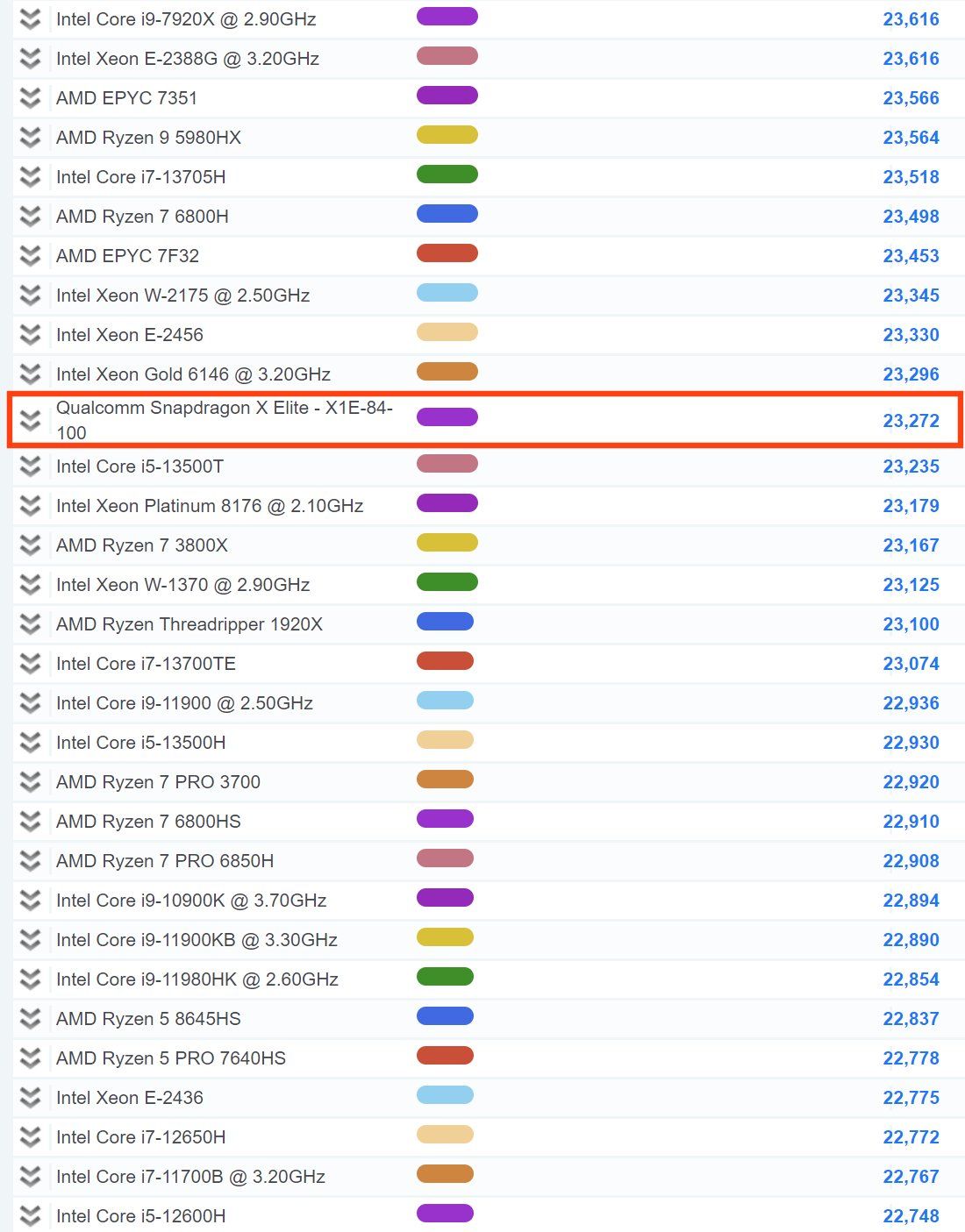Open Intel Core i9-7920X @ 2.90GHz link

[186, 19]
